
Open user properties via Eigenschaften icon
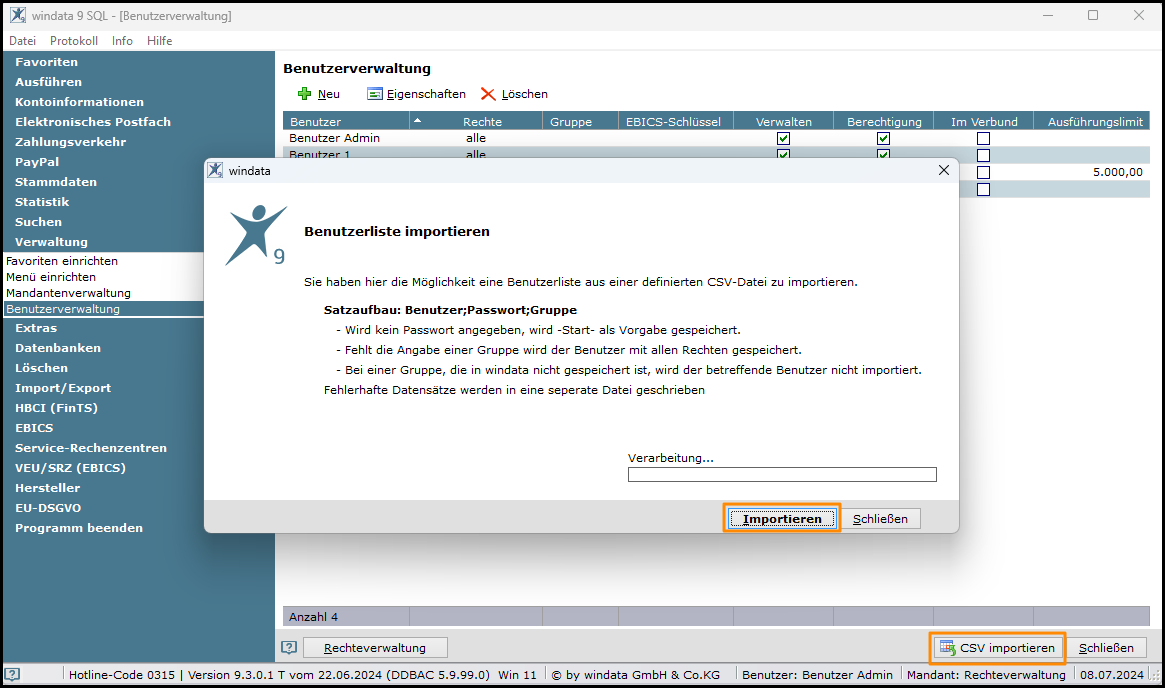tap(374, 94)
